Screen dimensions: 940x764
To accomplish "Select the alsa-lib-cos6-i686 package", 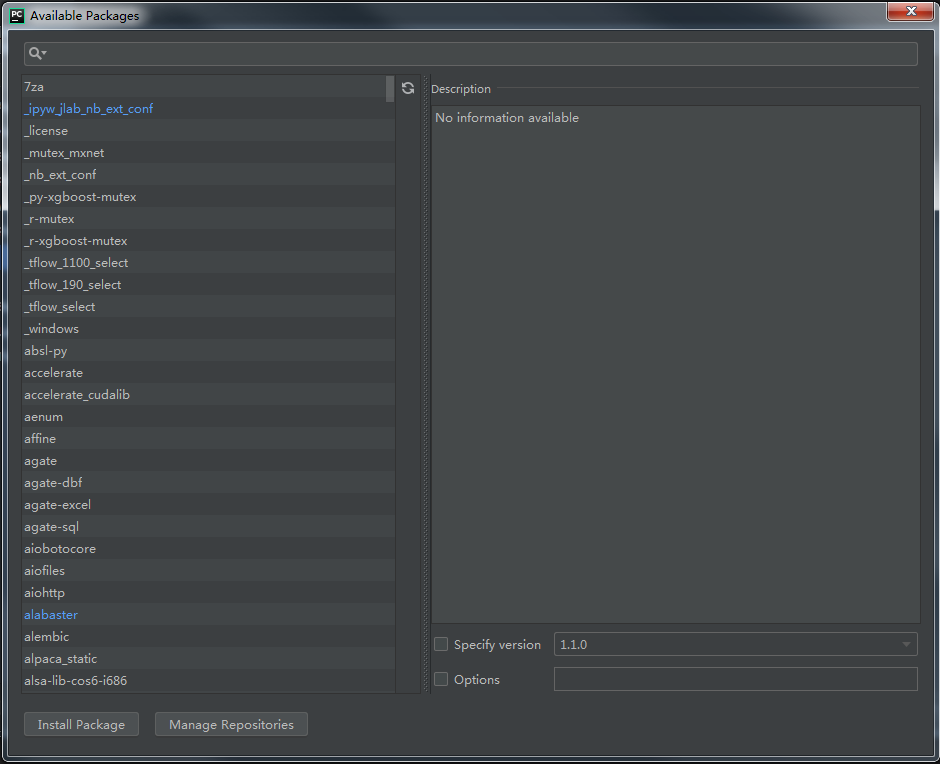I will click(x=208, y=681).
